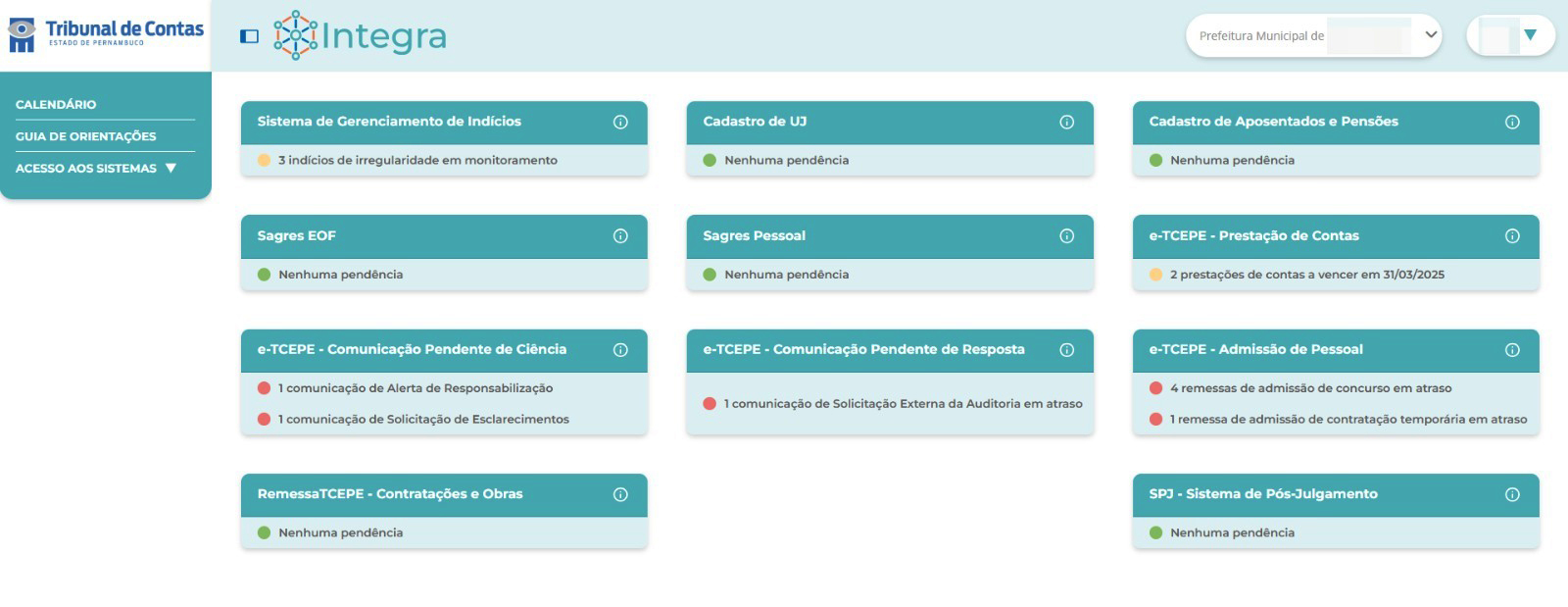Image resolution: width=1568 pixels, height=607 pixels.
Task: Click '1 comunicação de Alerta de Responsabilização'
Action: coord(416,388)
